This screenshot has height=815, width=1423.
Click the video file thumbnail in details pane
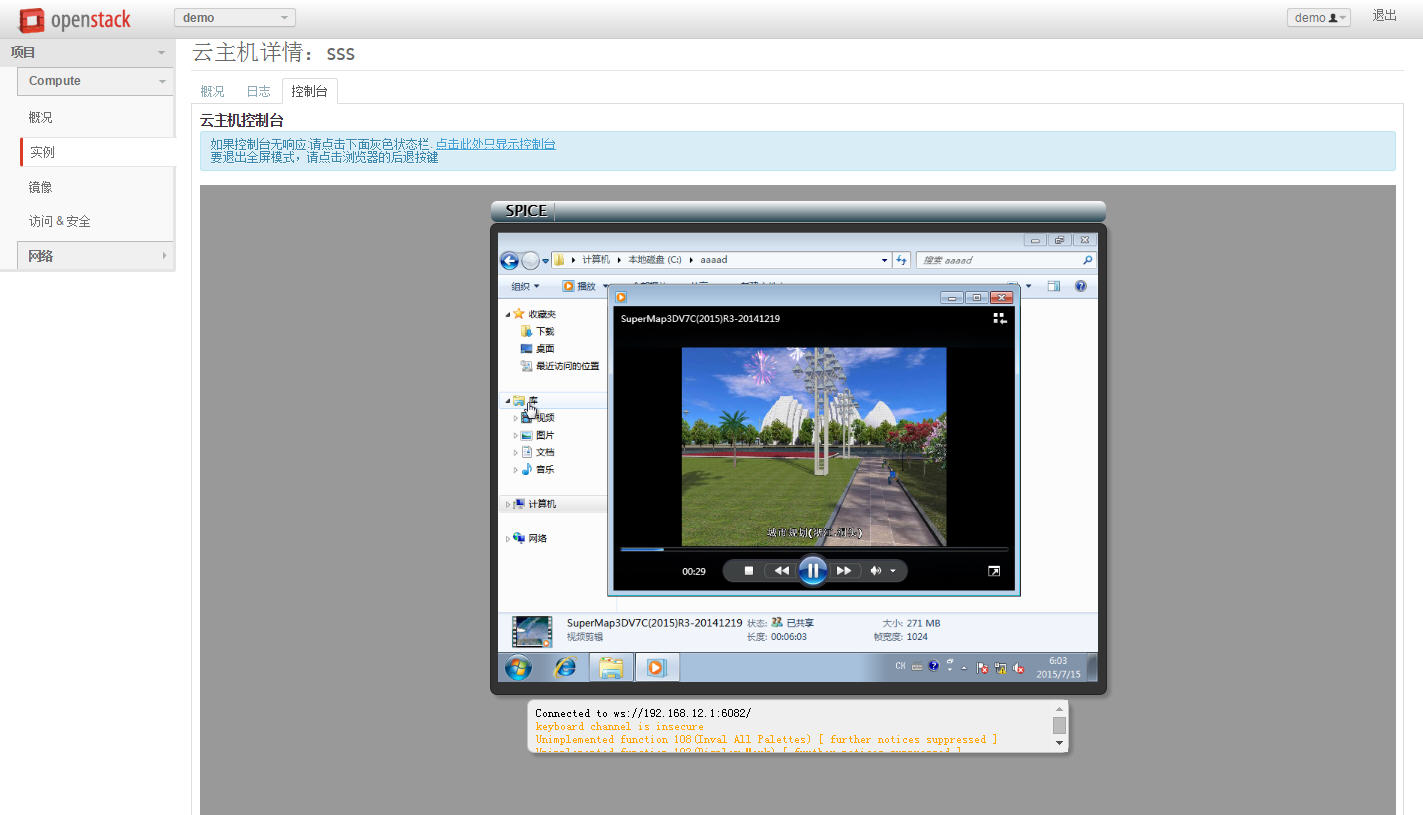pyautogui.click(x=532, y=632)
